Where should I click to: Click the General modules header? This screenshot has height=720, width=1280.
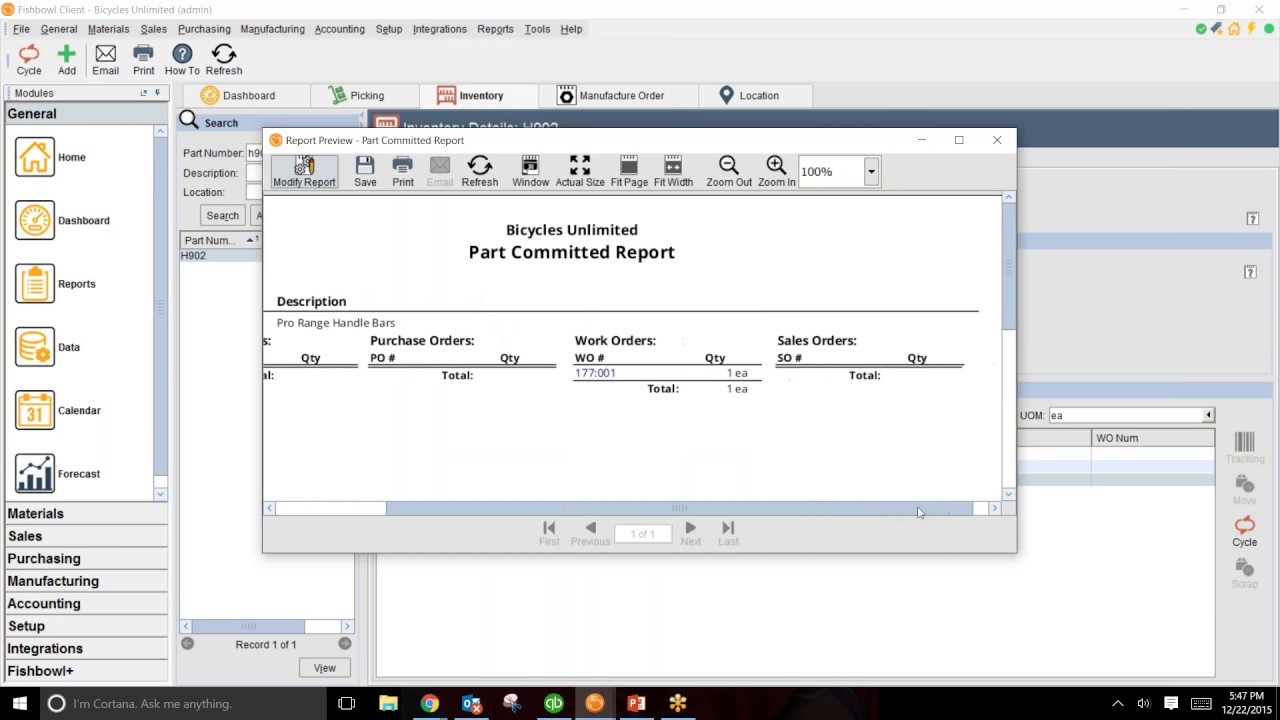click(86, 114)
